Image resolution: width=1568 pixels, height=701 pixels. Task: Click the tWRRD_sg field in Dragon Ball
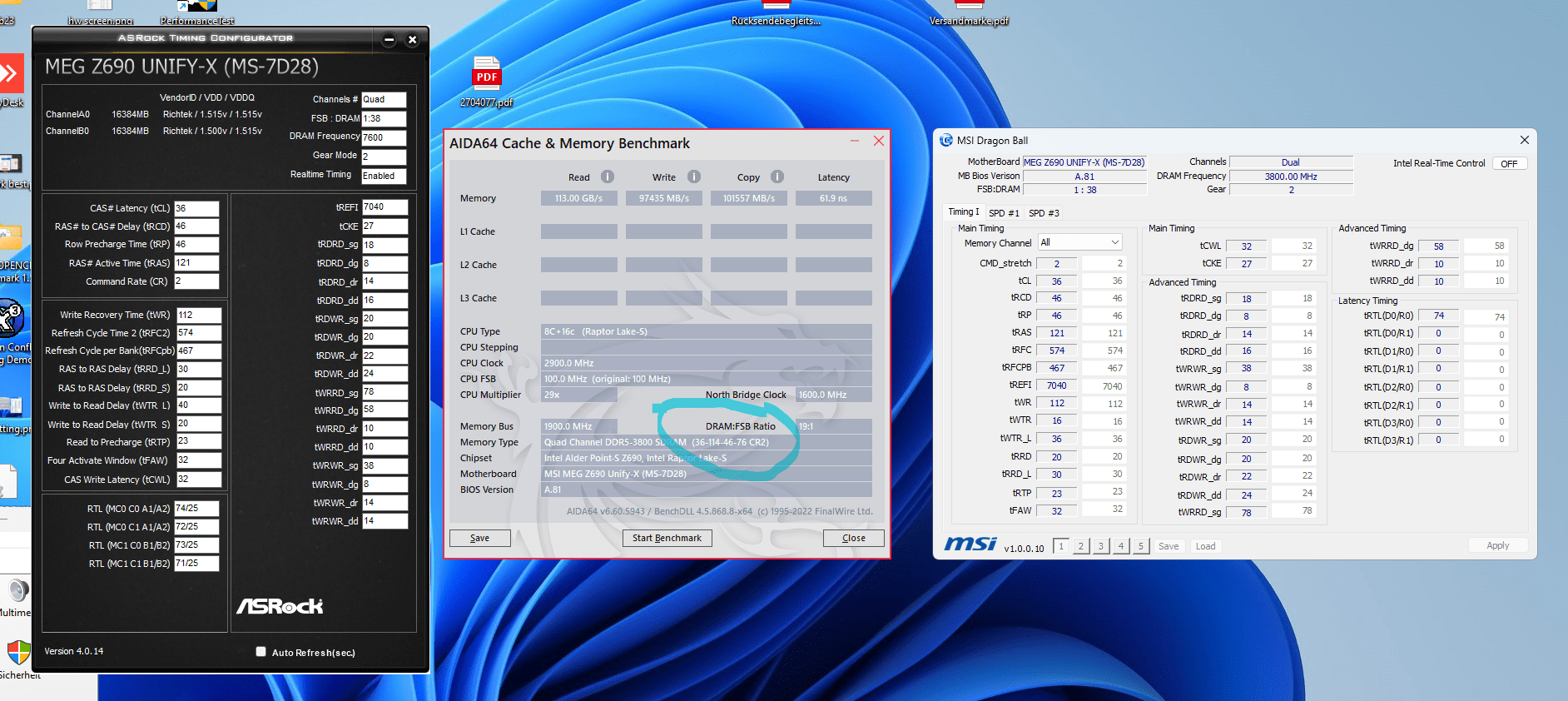1247,513
